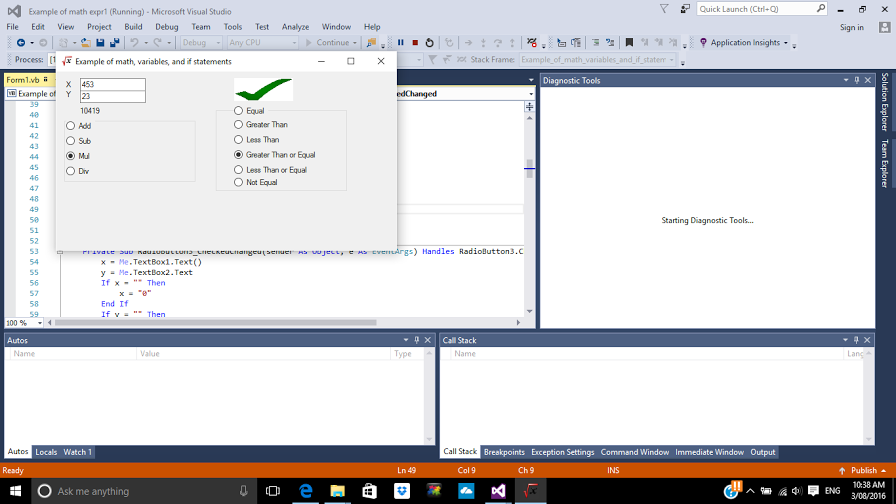The height and width of the screenshot is (504, 896).
Task: Close the Autos panel
Action: pyautogui.click(x=427, y=340)
